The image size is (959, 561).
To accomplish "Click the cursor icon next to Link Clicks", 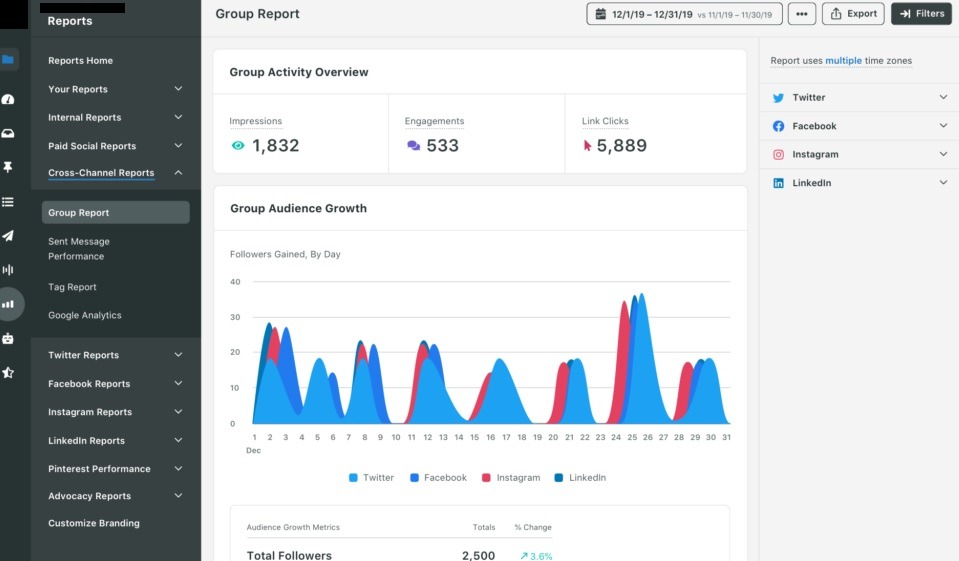I will (587, 146).
